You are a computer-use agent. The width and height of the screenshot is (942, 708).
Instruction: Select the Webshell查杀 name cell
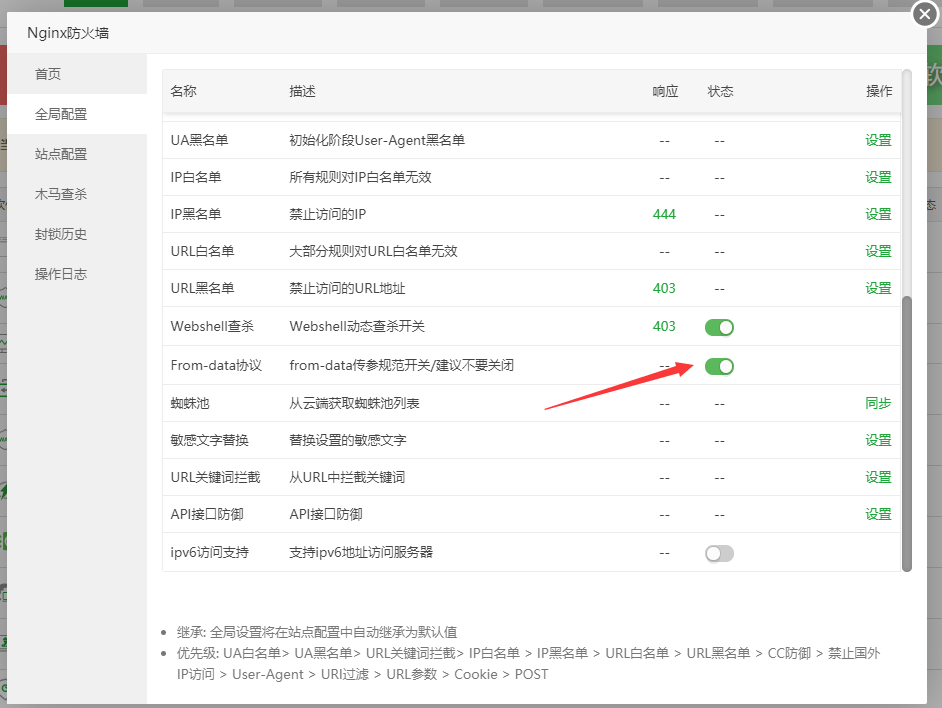(x=212, y=326)
